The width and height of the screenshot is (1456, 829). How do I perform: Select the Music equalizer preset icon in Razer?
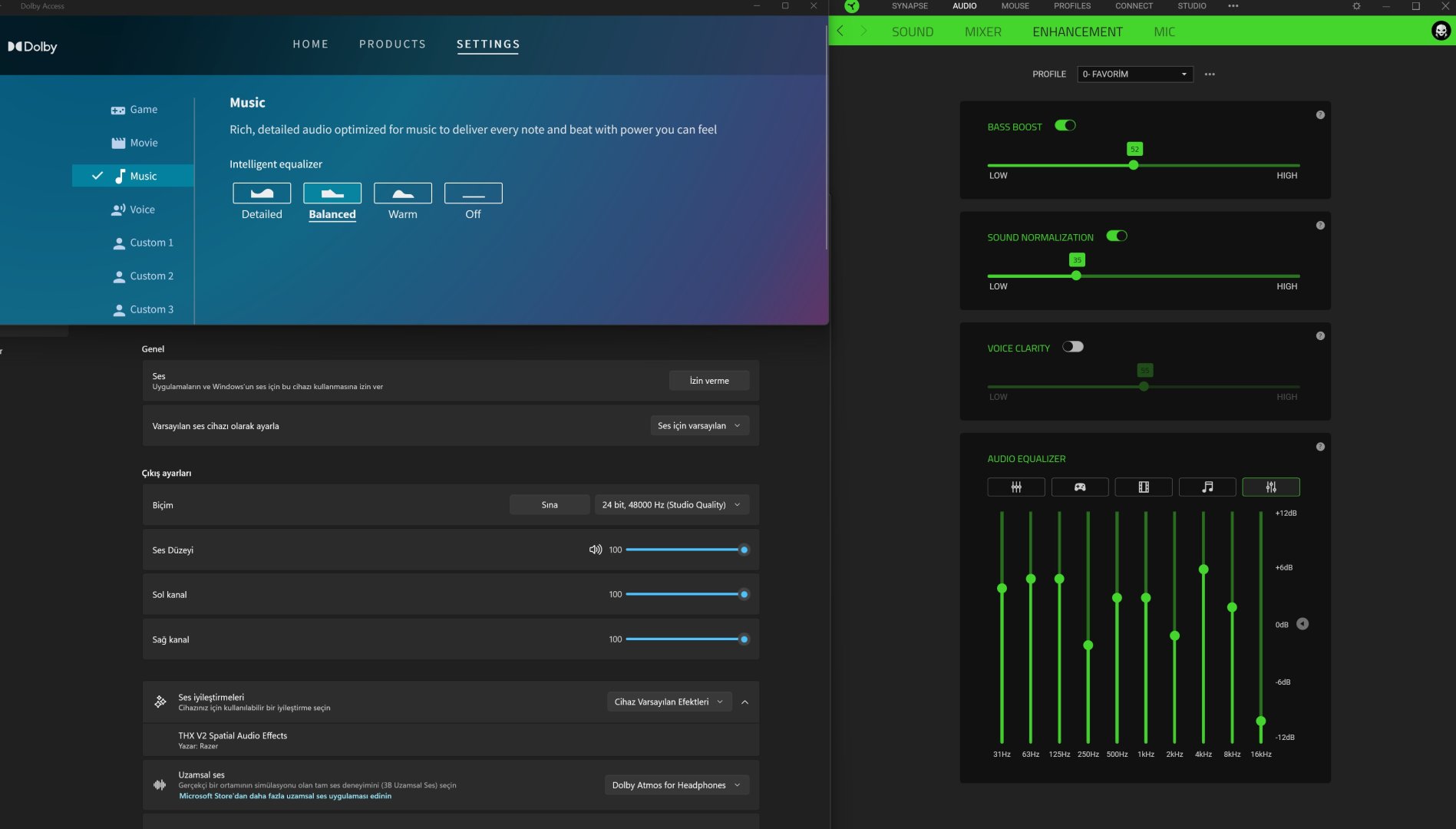pyautogui.click(x=1207, y=487)
